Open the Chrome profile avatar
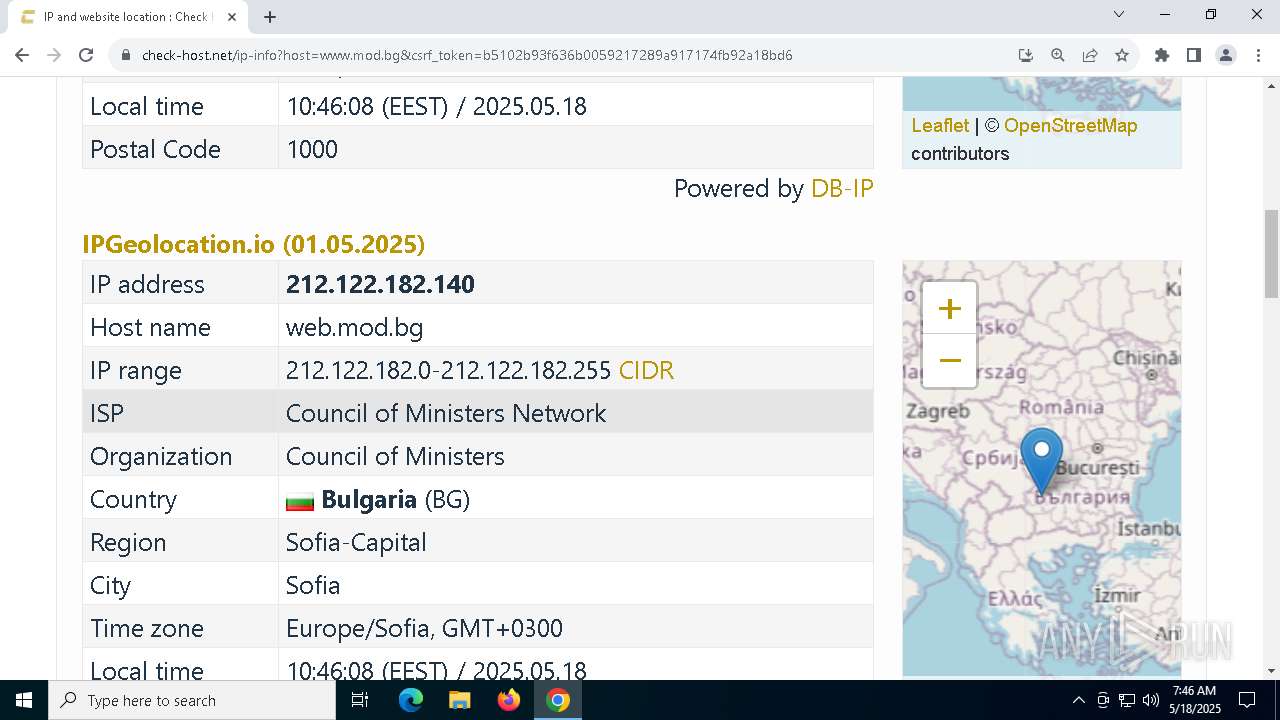Viewport: 1280px width, 720px height. coord(1225,55)
